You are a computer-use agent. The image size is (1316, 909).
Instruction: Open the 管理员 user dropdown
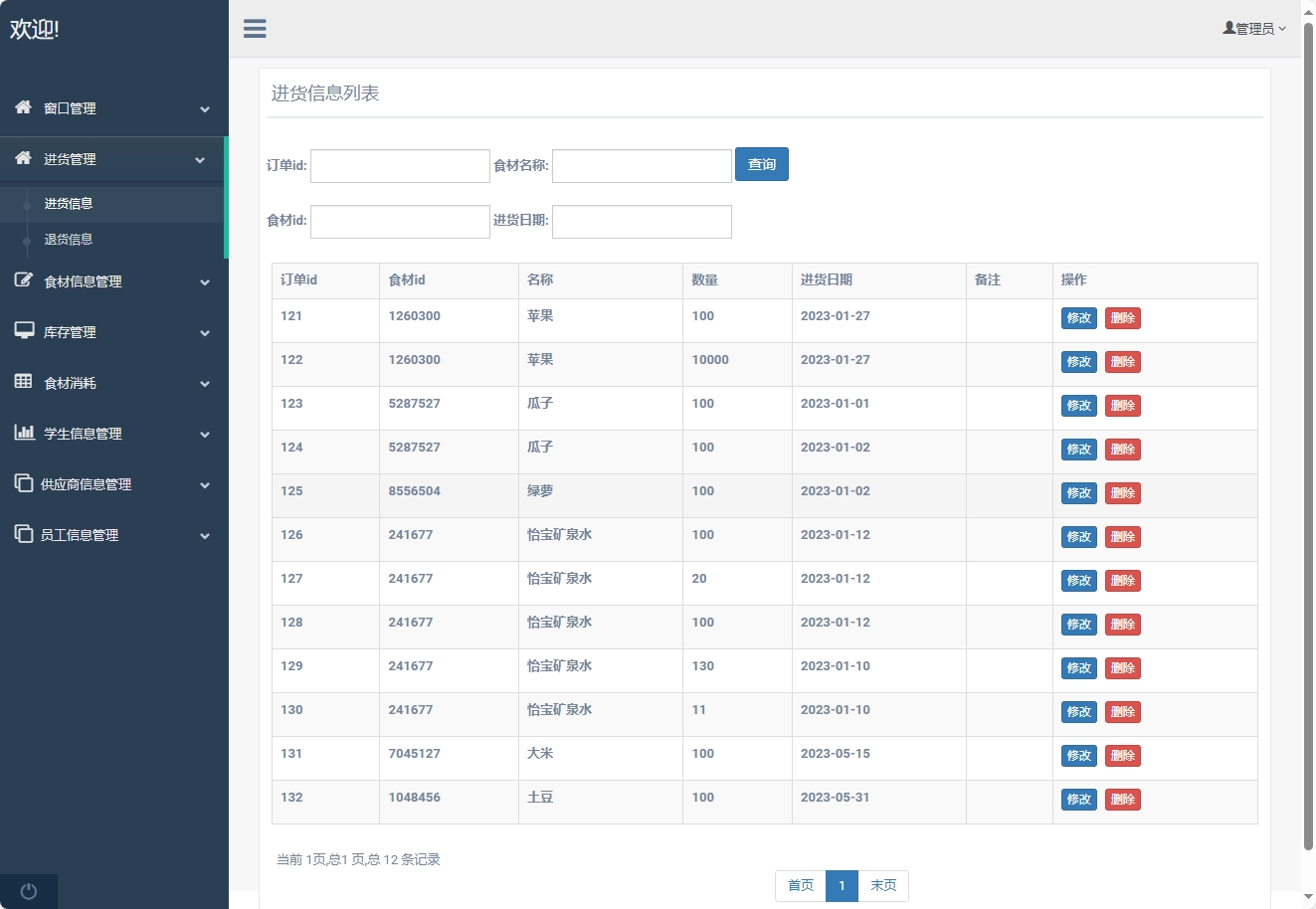pos(1253,29)
